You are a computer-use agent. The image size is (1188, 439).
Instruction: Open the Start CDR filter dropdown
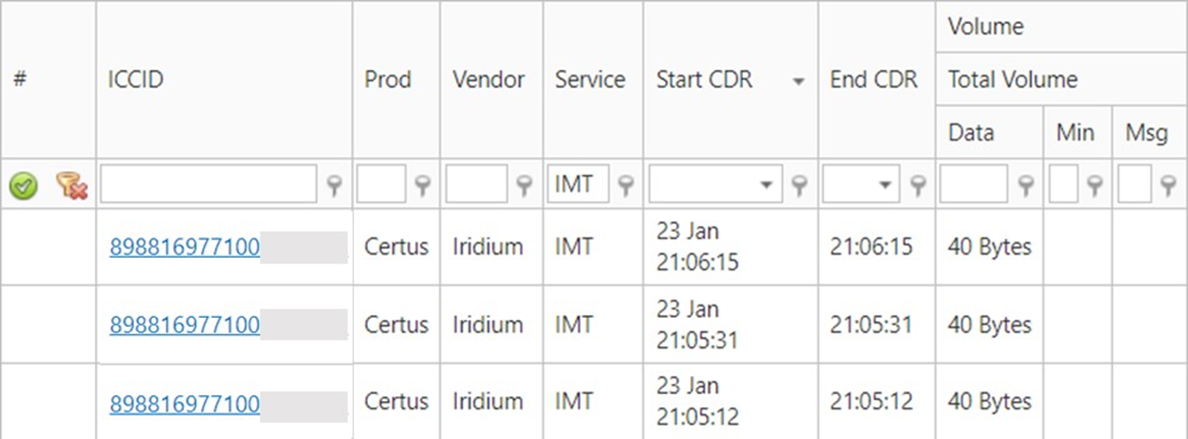point(767,185)
